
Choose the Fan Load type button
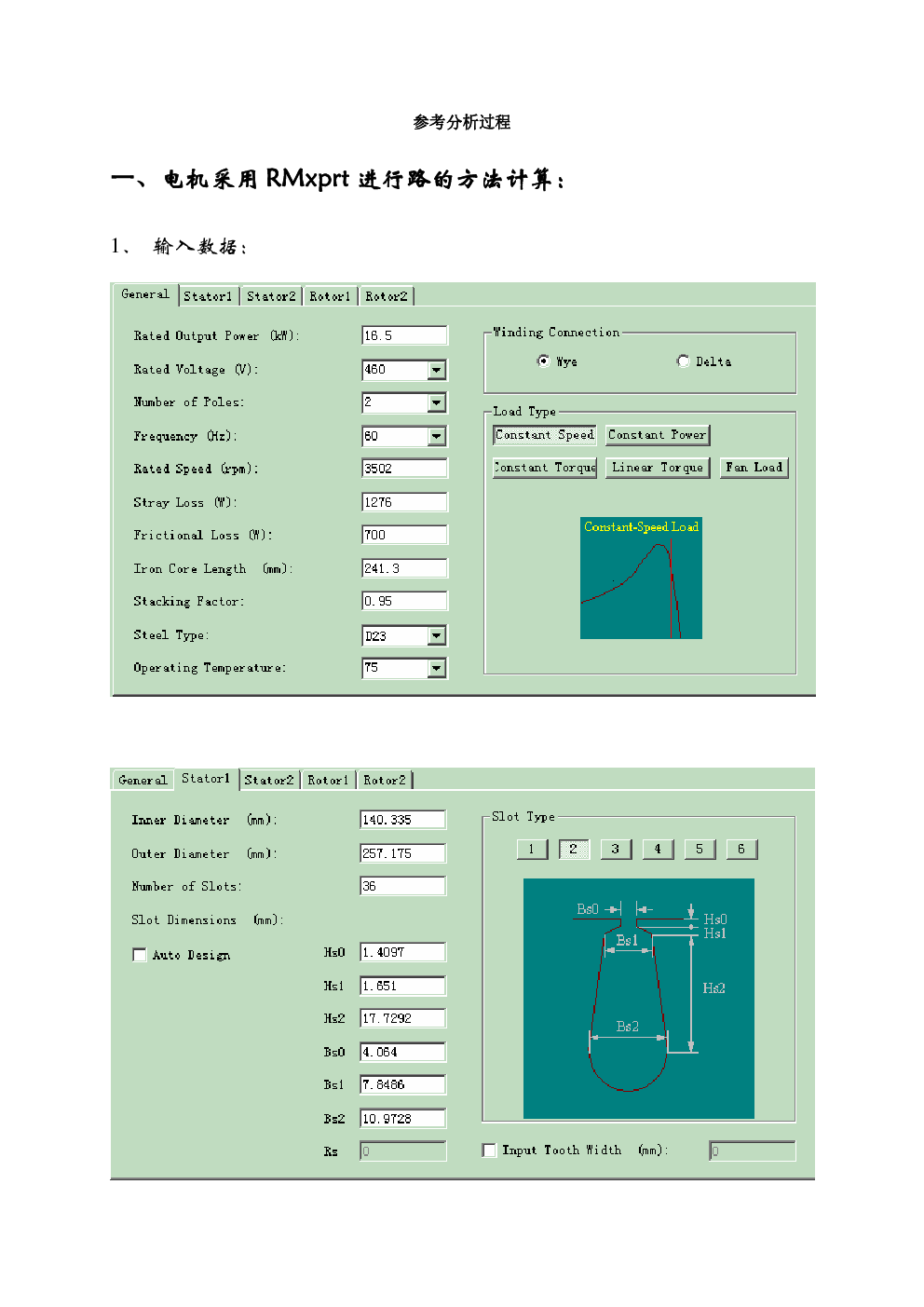754,468
